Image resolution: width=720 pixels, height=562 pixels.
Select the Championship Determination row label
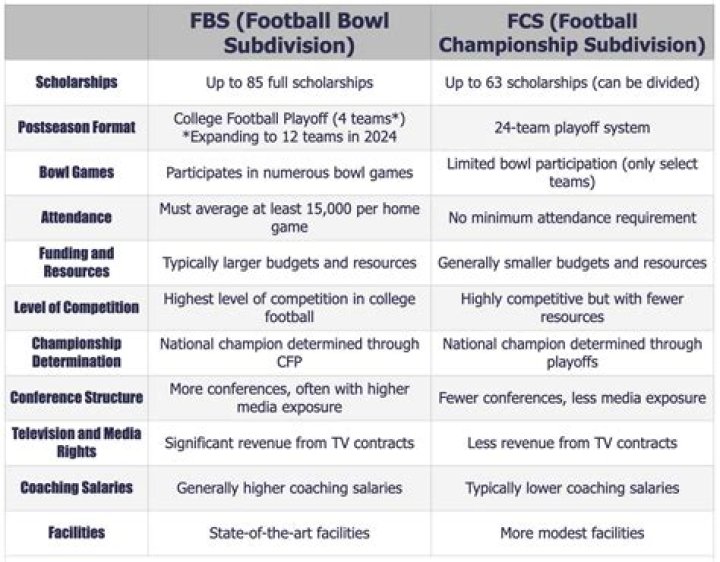pyautogui.click(x=76, y=352)
